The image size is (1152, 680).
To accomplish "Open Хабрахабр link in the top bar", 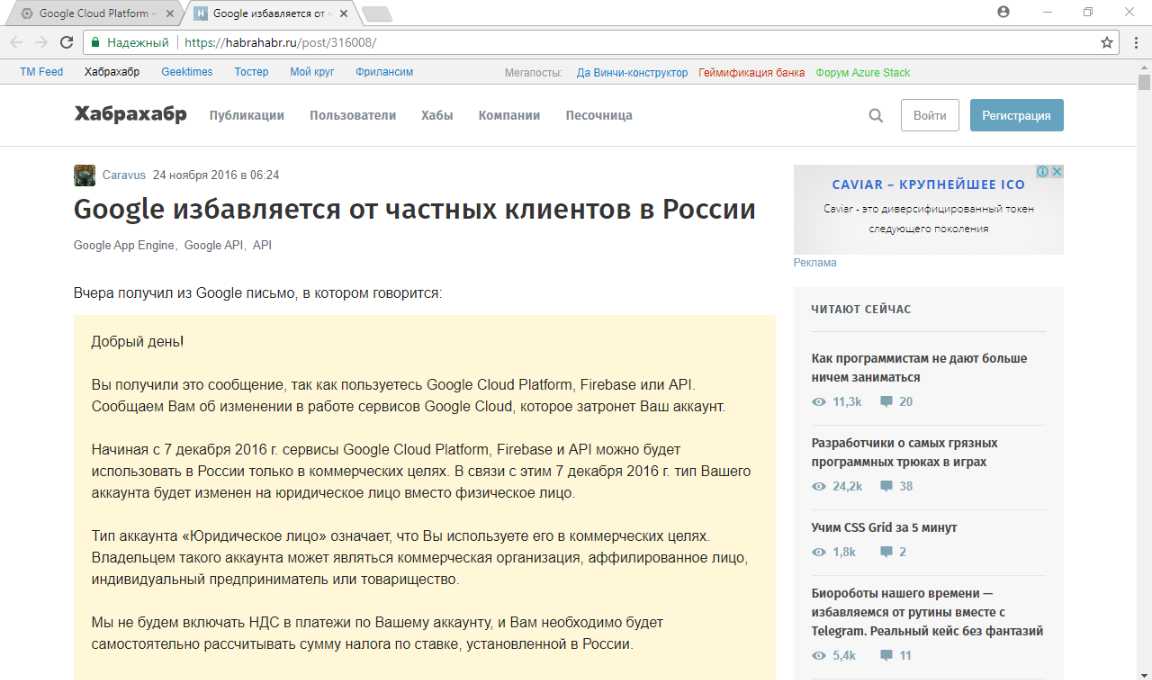I will pyautogui.click(x=112, y=72).
